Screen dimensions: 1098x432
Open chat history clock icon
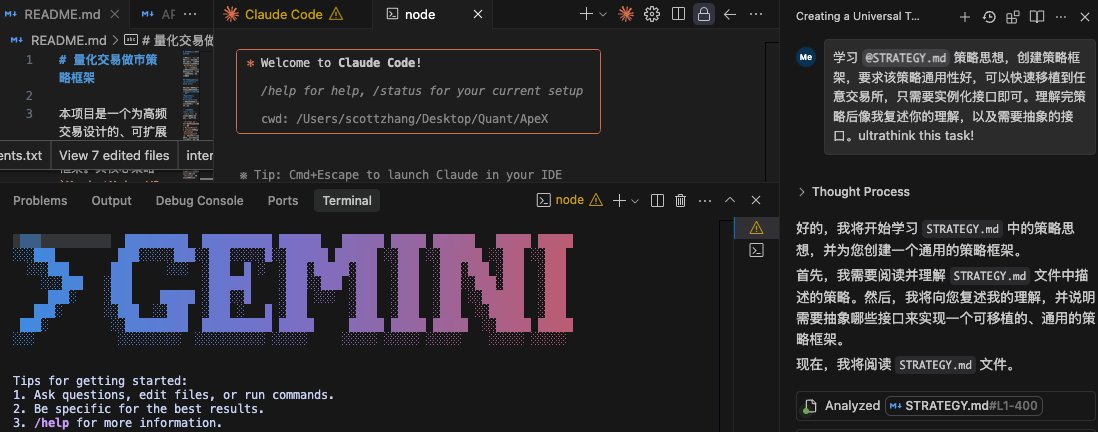point(989,17)
